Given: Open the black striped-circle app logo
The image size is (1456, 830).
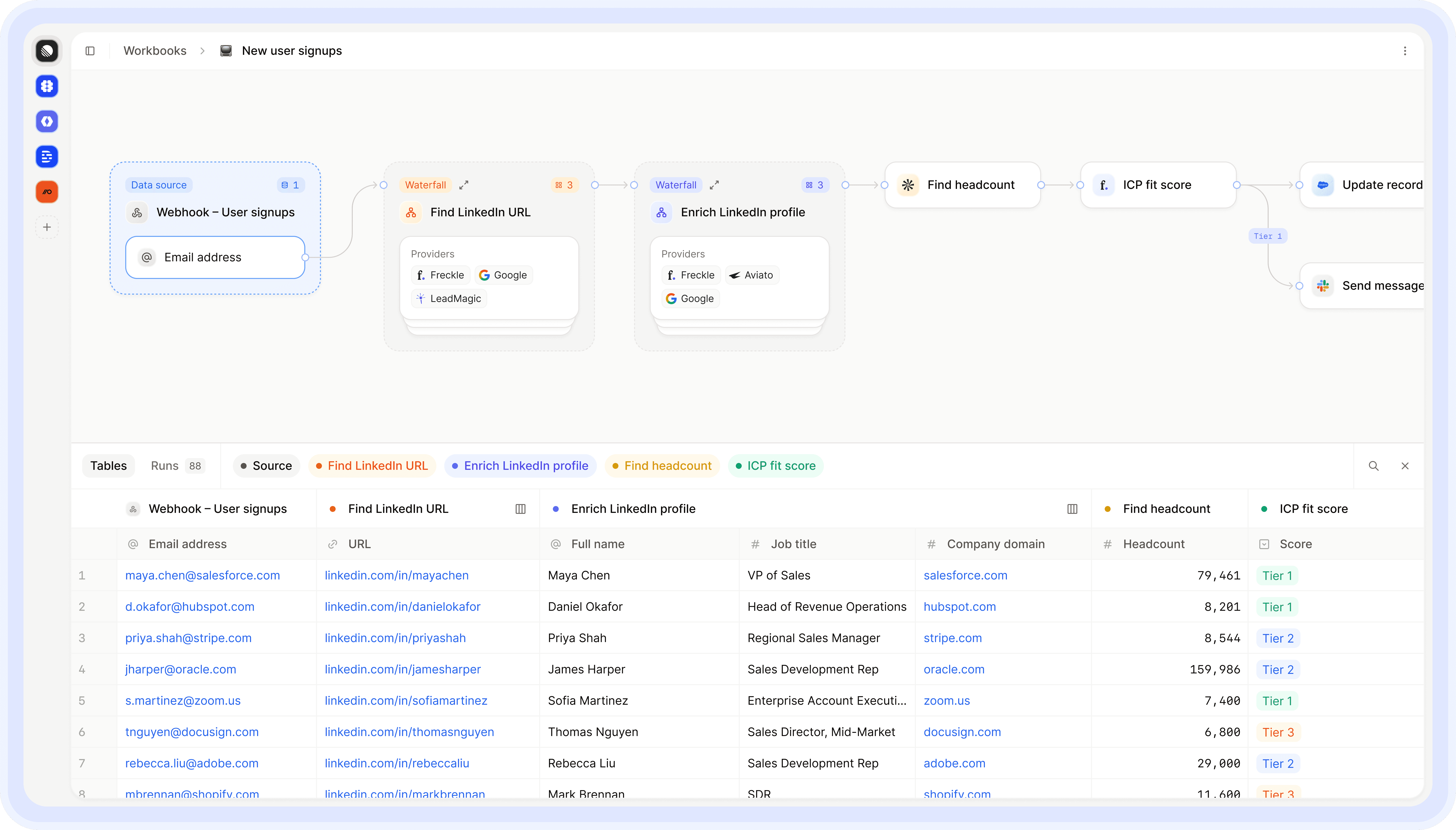Looking at the screenshot, I should (x=47, y=51).
